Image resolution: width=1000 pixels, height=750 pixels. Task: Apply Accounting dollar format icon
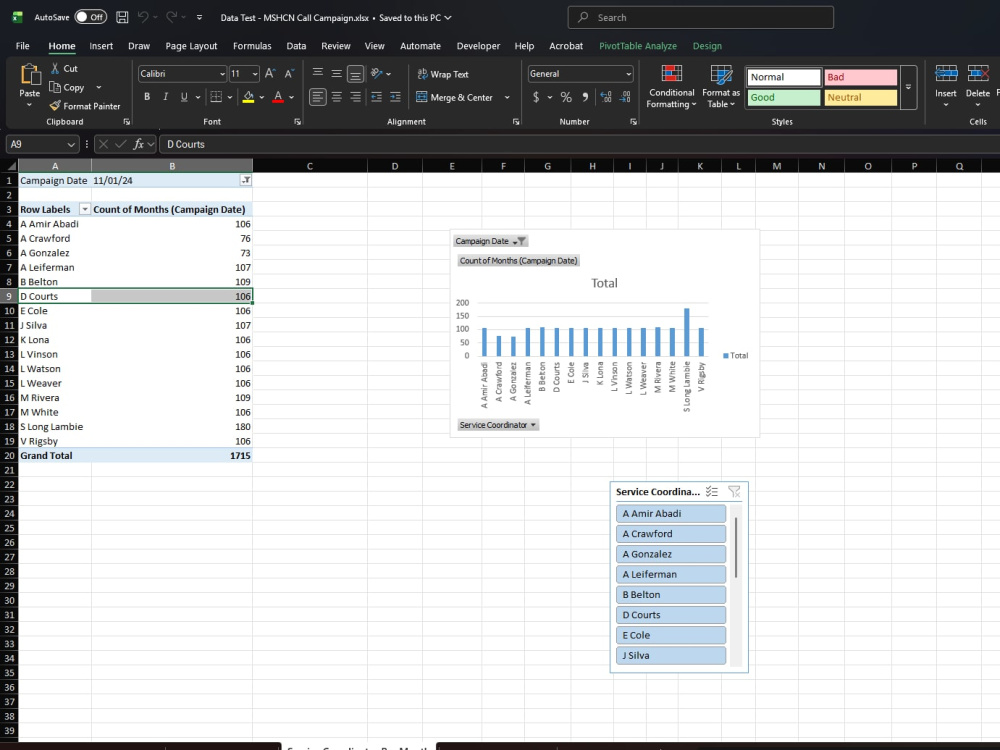[536, 97]
